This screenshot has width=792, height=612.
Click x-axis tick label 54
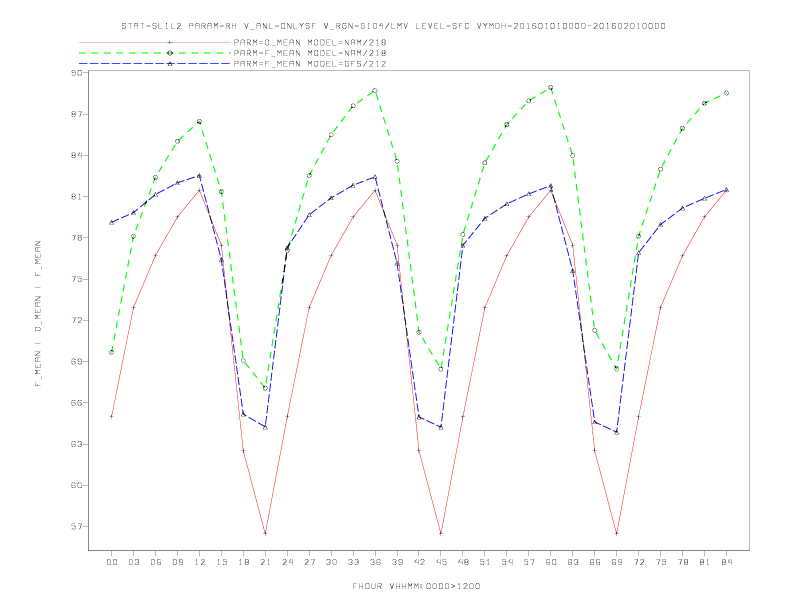point(507,562)
